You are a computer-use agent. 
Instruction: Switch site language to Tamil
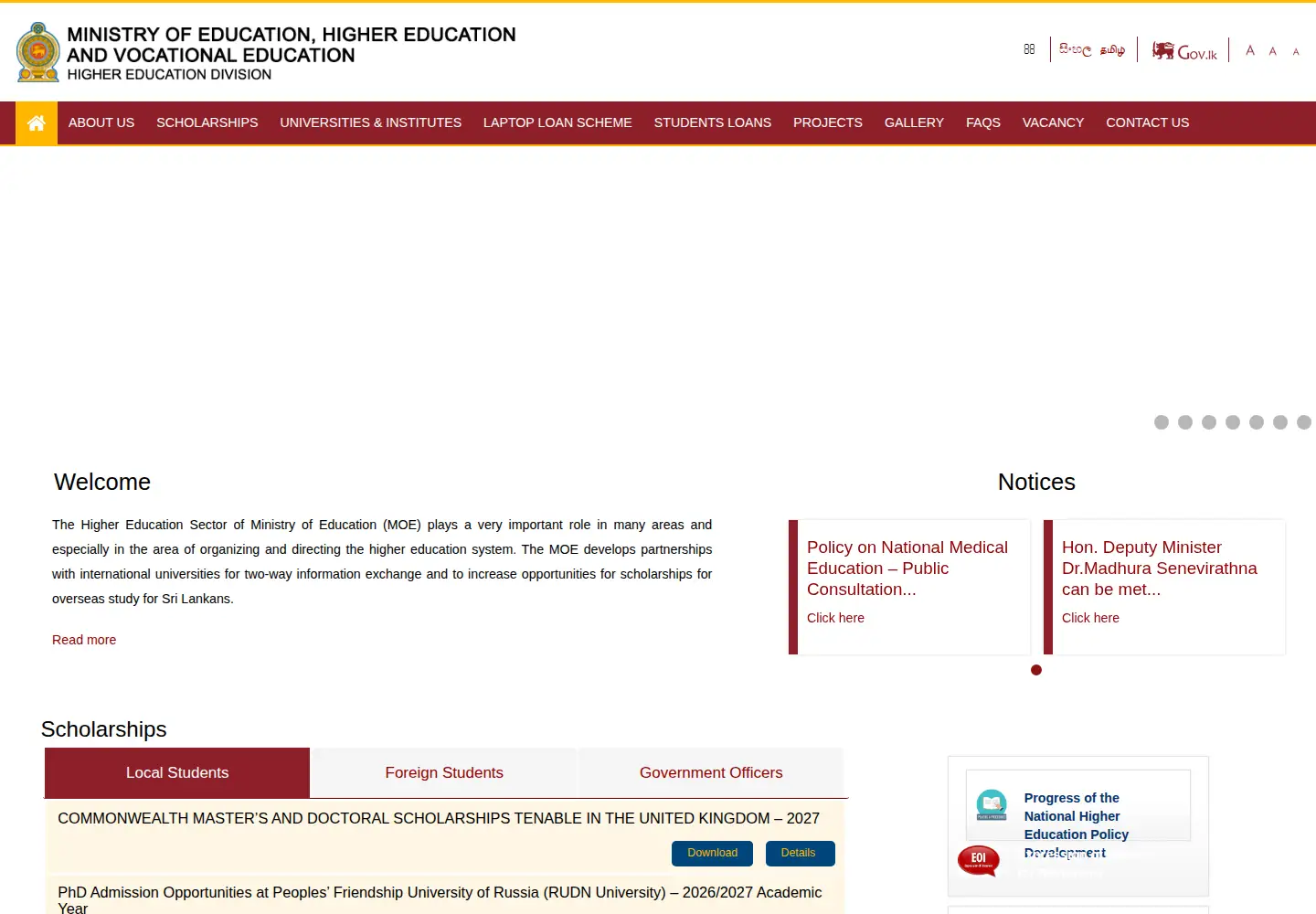coord(1112,50)
